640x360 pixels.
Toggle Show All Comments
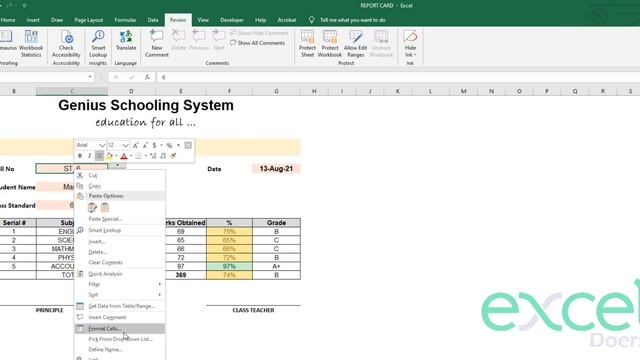point(258,42)
